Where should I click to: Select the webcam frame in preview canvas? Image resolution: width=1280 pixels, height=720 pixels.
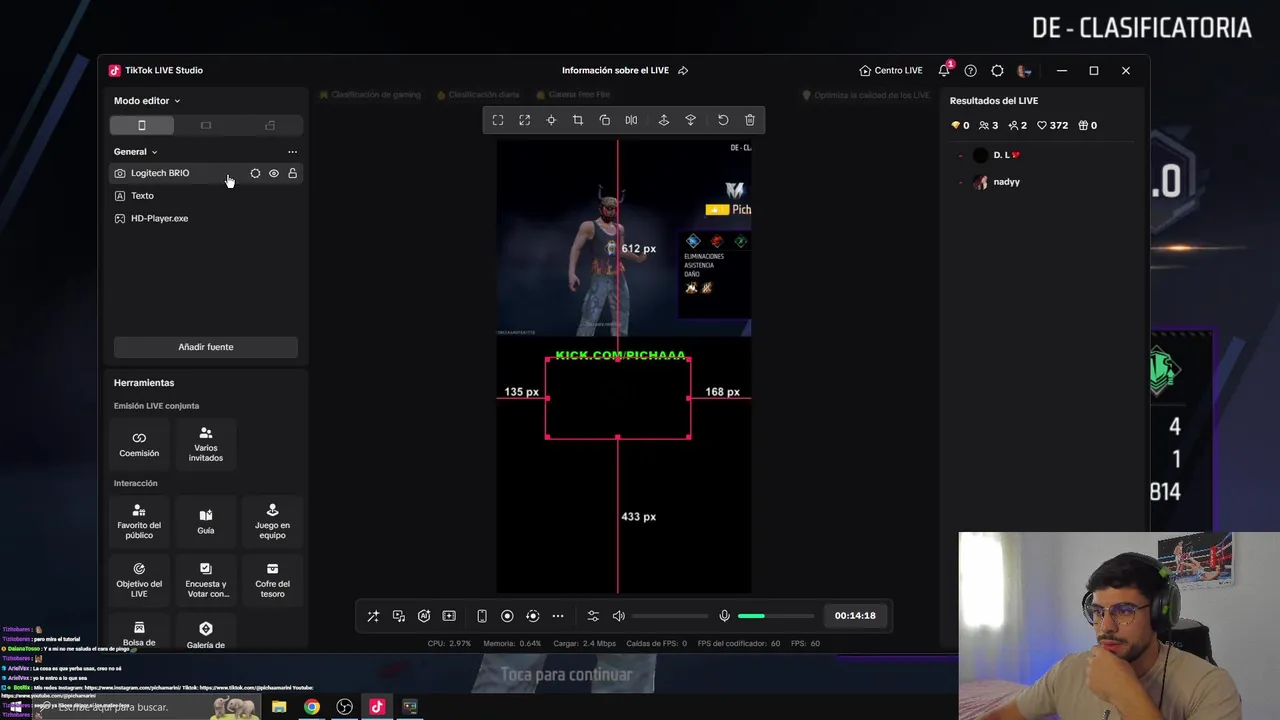point(618,397)
